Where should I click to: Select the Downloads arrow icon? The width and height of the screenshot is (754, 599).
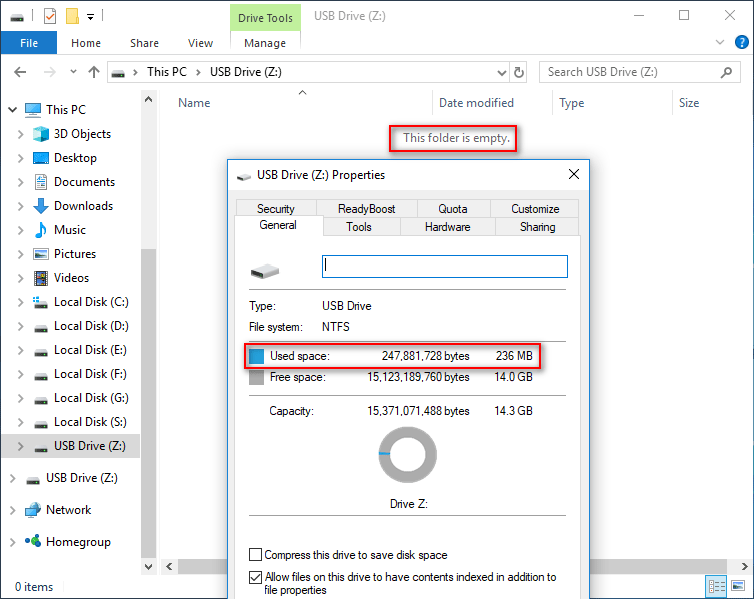[41, 206]
